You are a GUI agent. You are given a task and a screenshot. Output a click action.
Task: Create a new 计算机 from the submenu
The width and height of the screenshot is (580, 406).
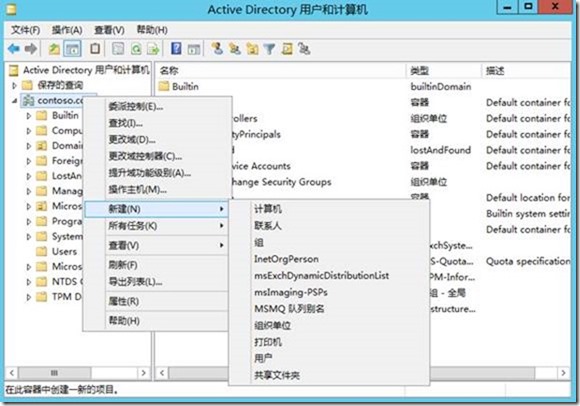click(x=329, y=209)
